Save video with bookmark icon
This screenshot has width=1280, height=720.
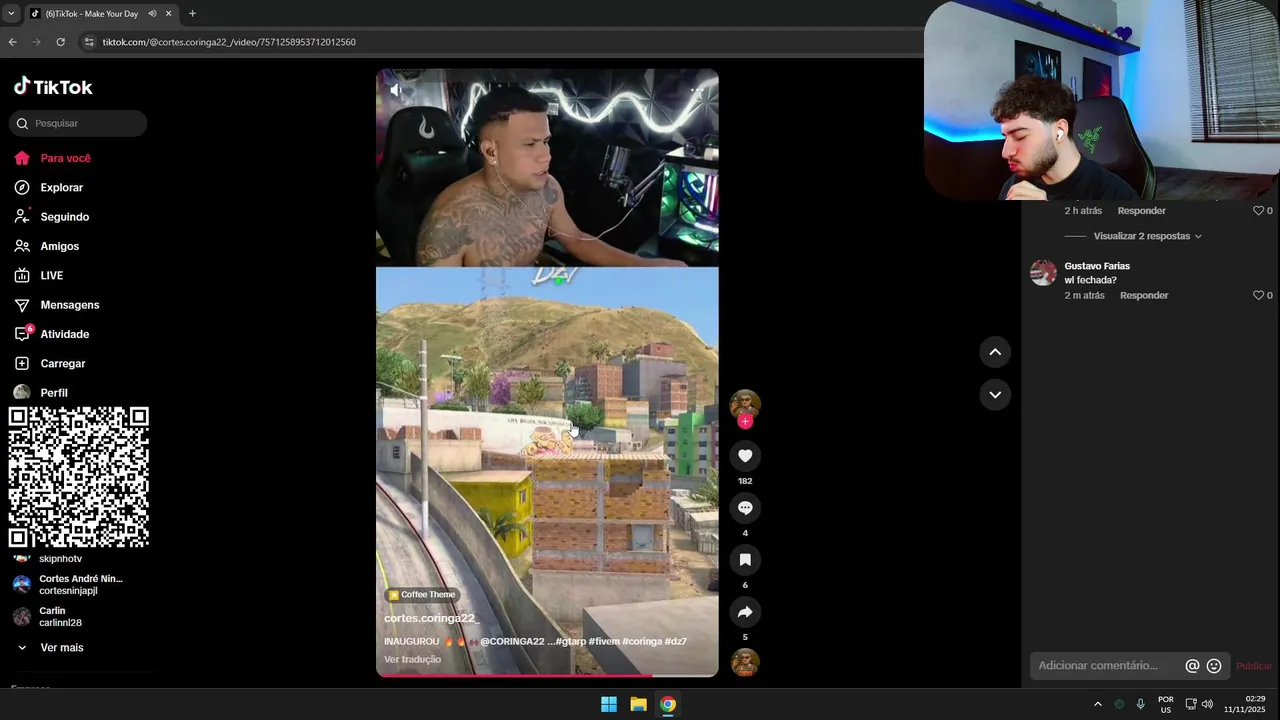pos(745,560)
